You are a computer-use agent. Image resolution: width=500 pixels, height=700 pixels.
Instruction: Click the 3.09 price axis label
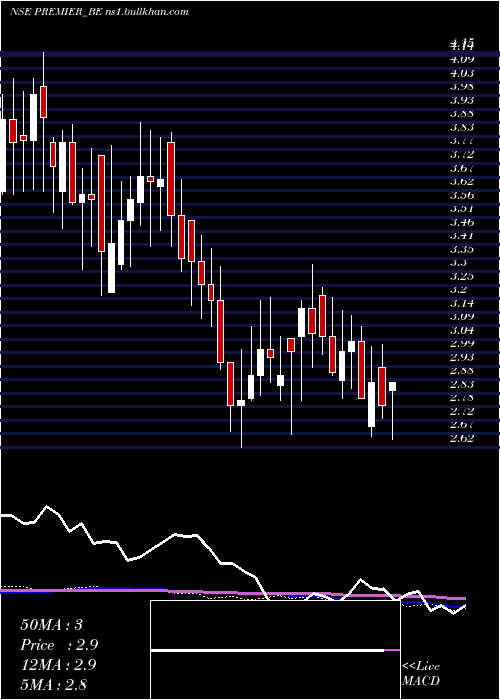462,317
